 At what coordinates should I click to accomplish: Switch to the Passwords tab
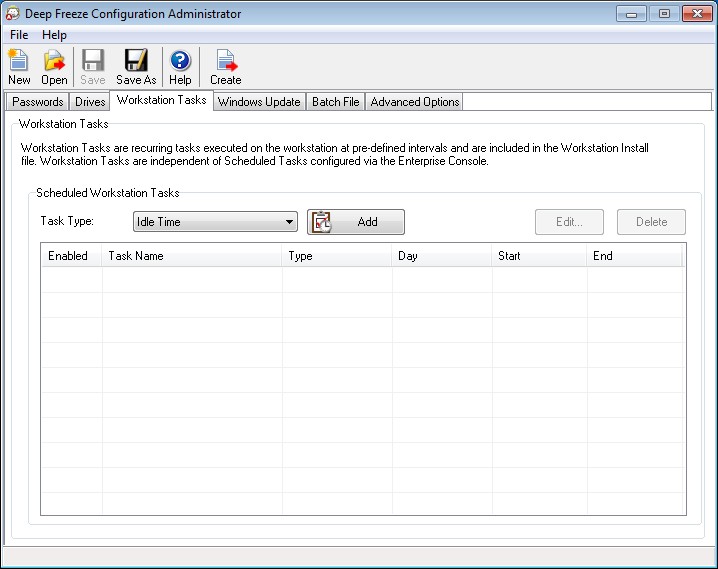38,102
